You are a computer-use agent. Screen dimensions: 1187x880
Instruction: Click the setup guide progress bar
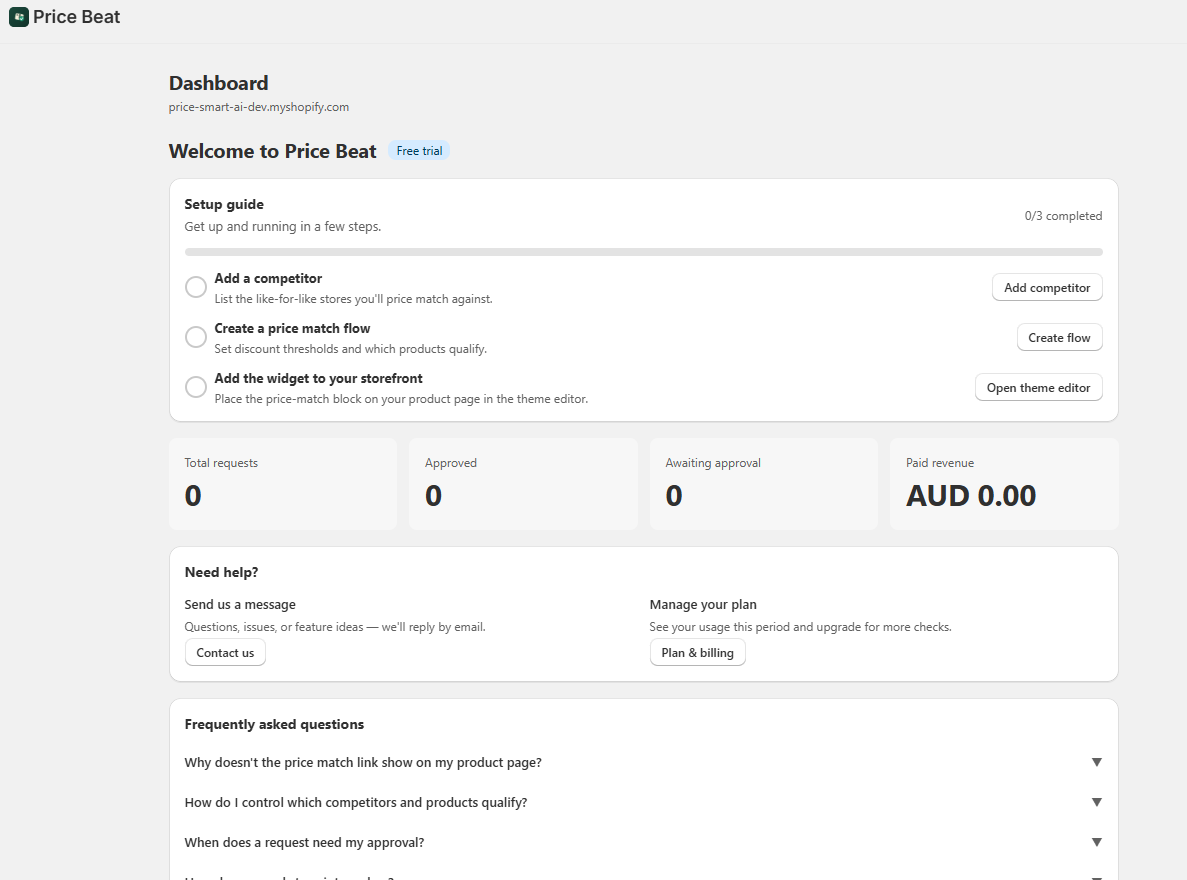[x=643, y=251]
